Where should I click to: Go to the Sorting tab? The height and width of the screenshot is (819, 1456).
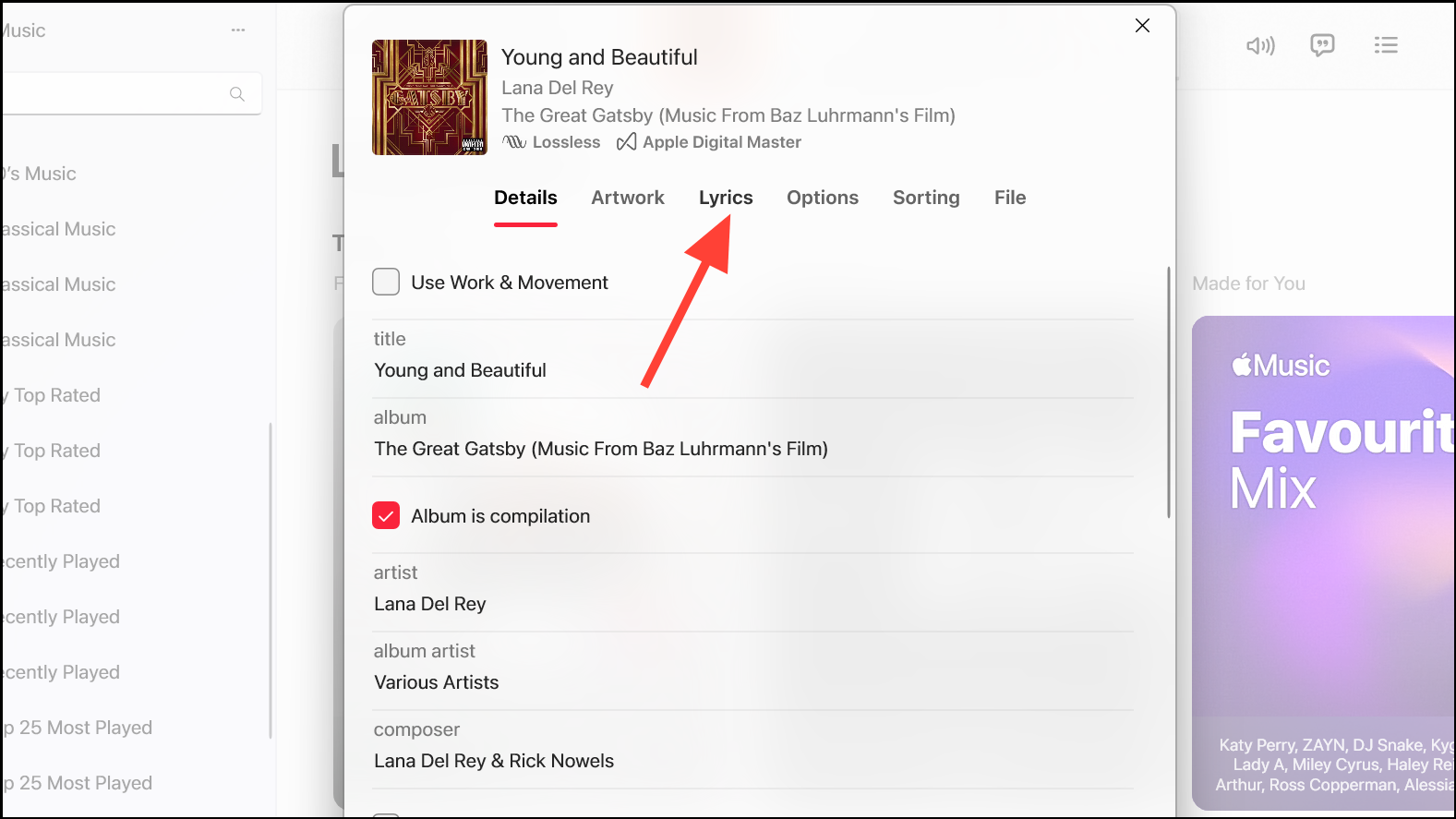click(x=926, y=198)
